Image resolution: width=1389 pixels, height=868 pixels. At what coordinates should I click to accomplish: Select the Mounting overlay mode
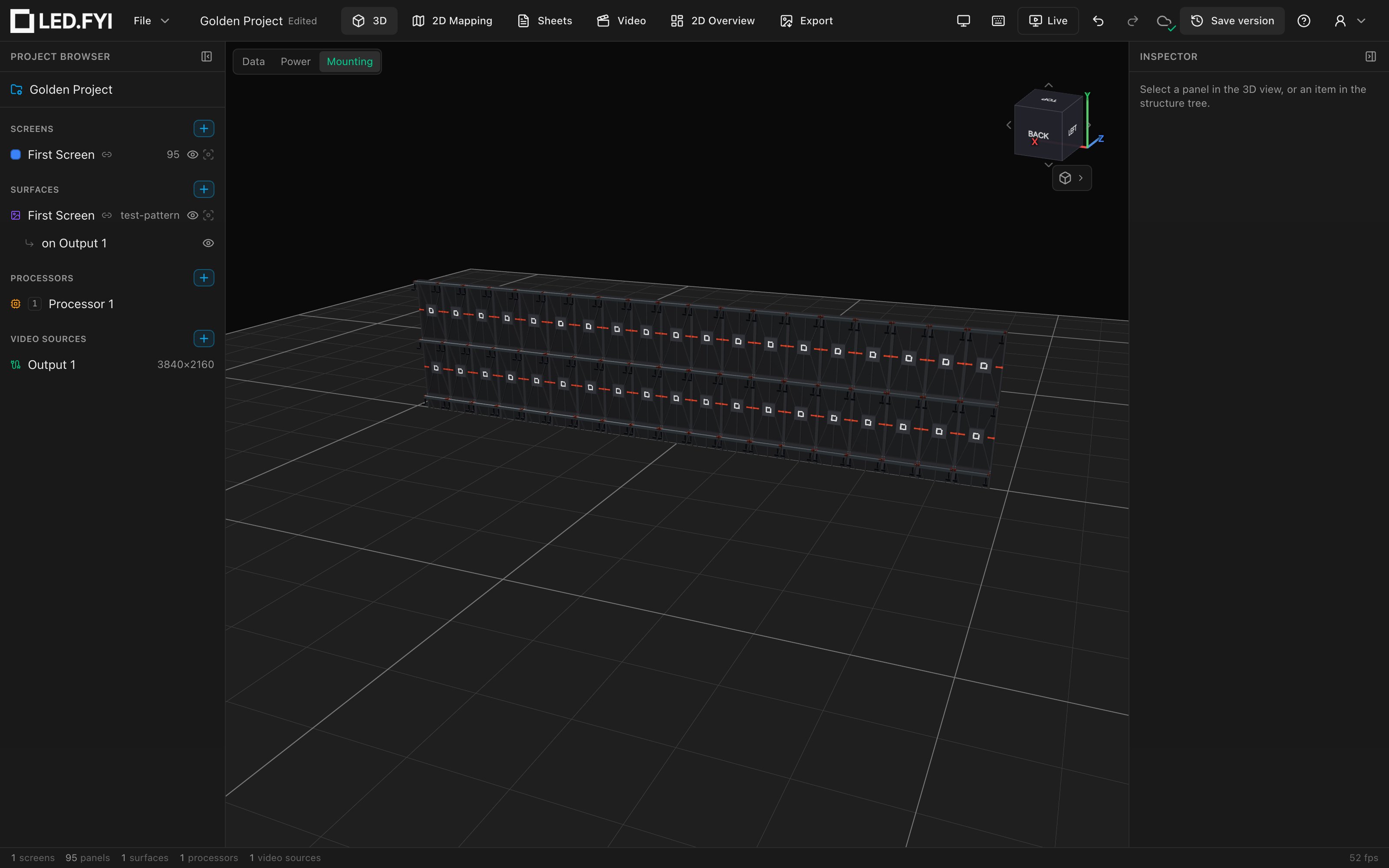(x=349, y=62)
